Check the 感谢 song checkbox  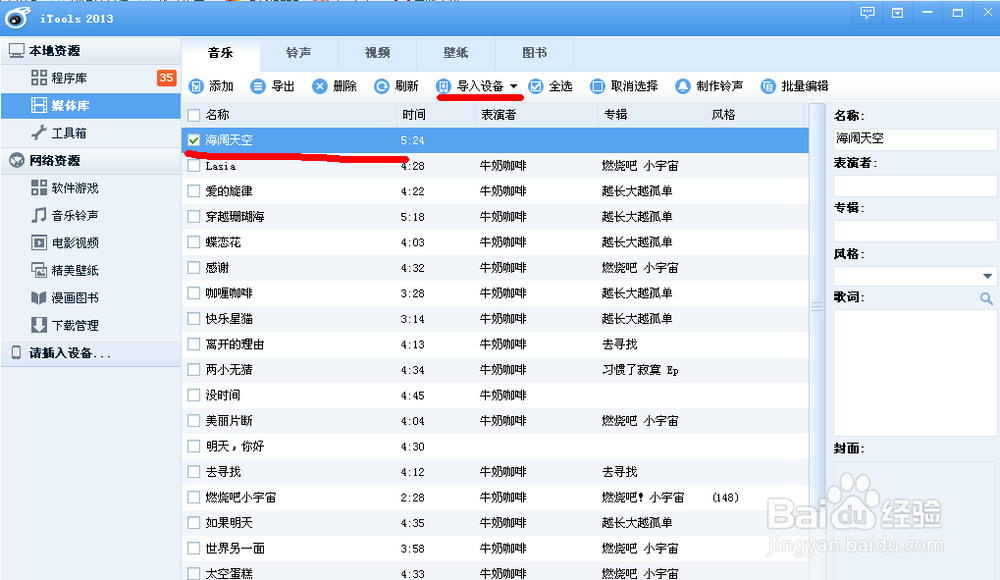pos(194,267)
